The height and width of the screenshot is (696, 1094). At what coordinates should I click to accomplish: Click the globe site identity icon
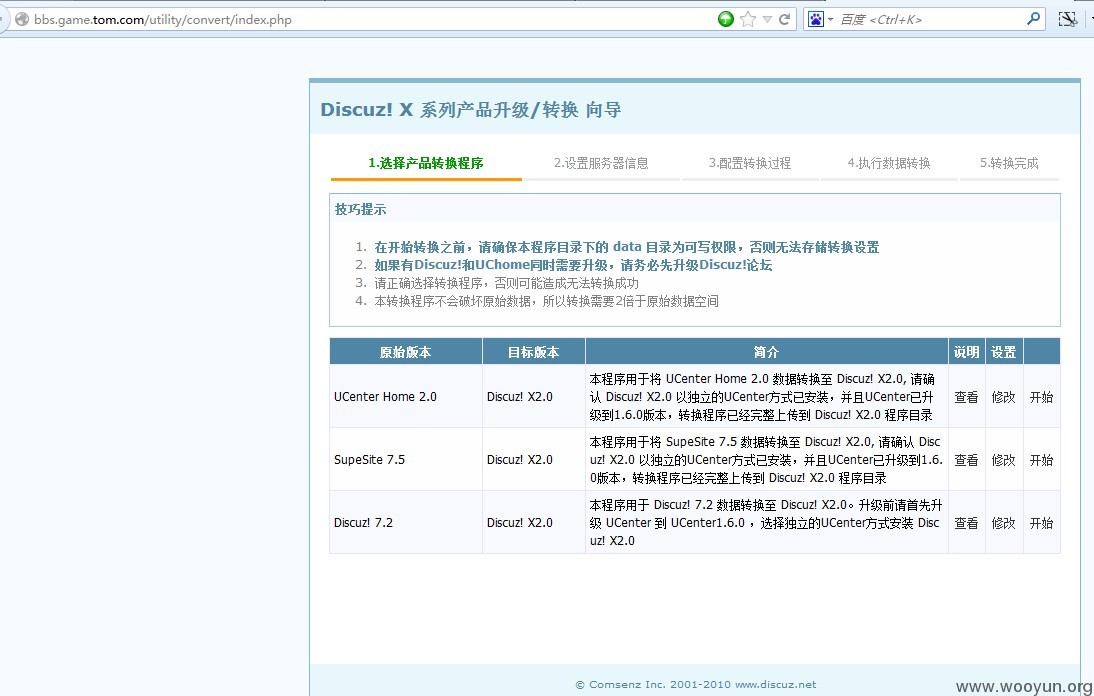(22, 20)
